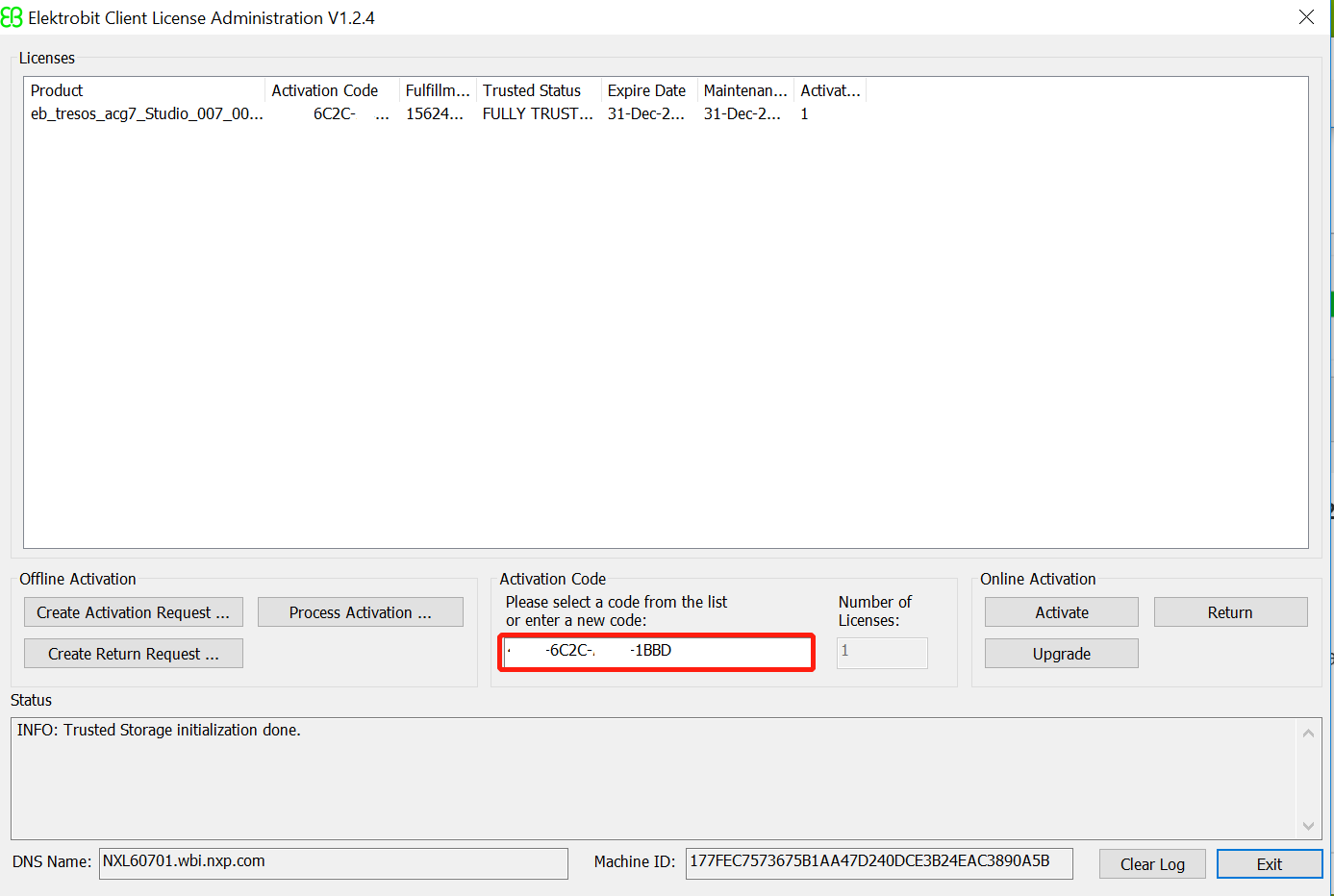Click the Expire Date column header
This screenshot has height=896, width=1334.
click(x=649, y=90)
